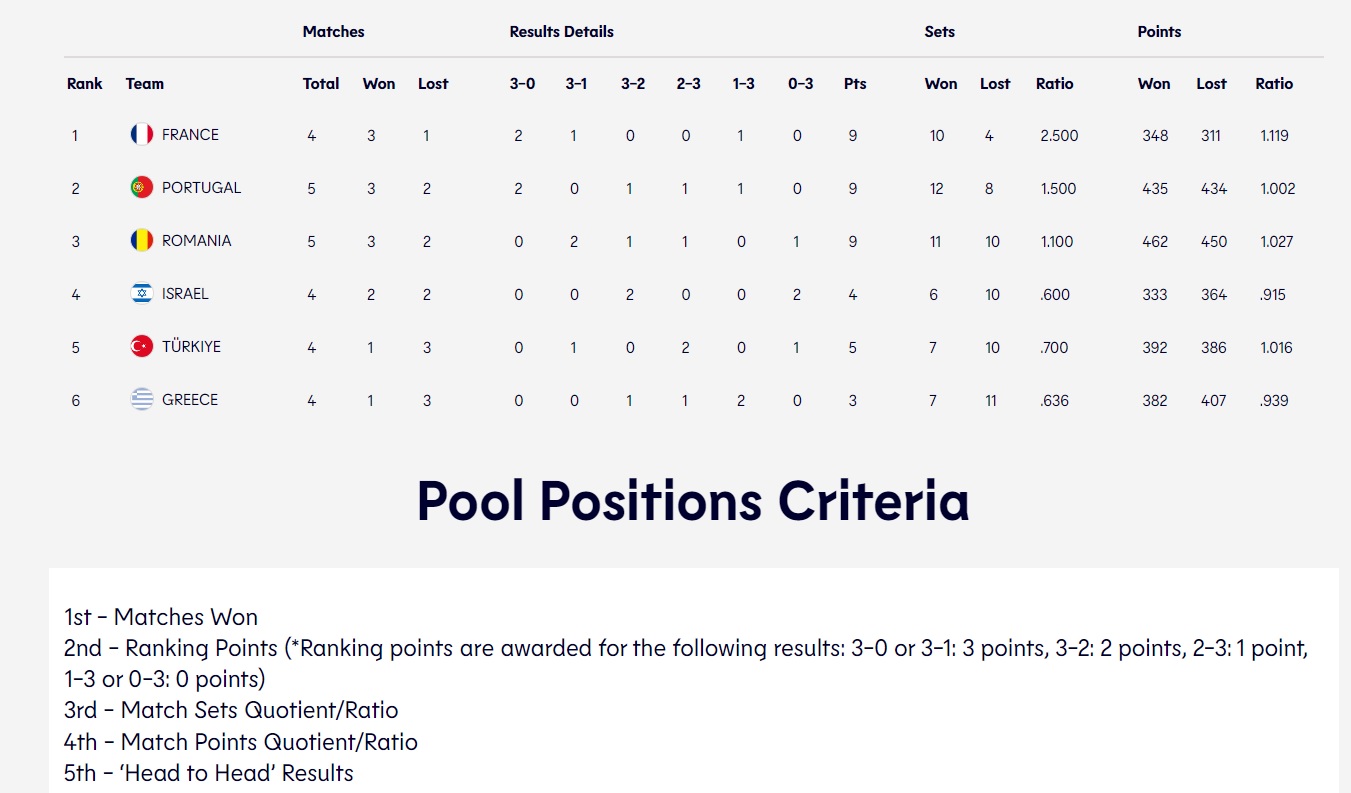Viewport: 1351px width, 793px height.
Task: Click the Pts column header
Action: 855,84
